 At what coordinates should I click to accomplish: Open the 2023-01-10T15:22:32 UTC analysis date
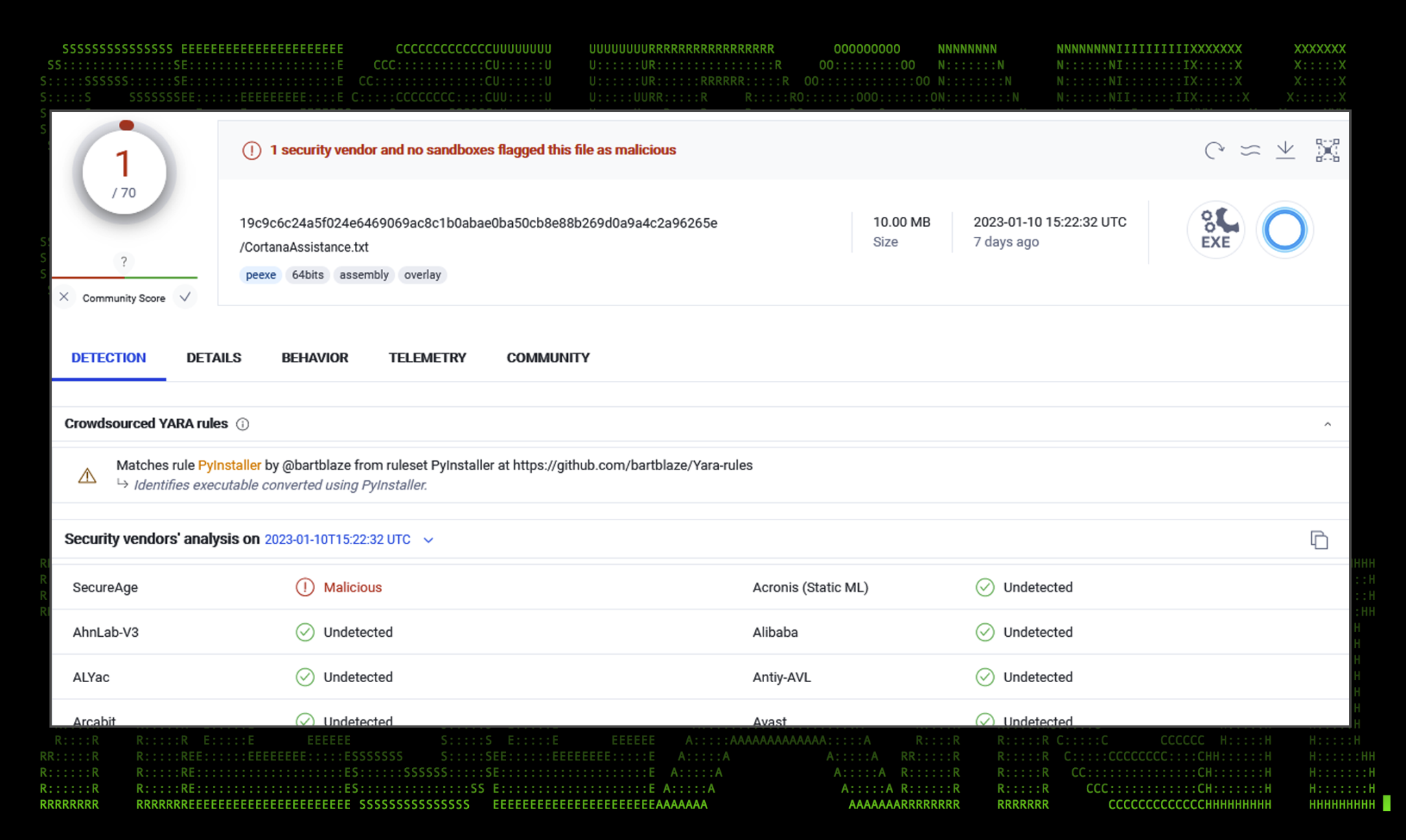[337, 540]
